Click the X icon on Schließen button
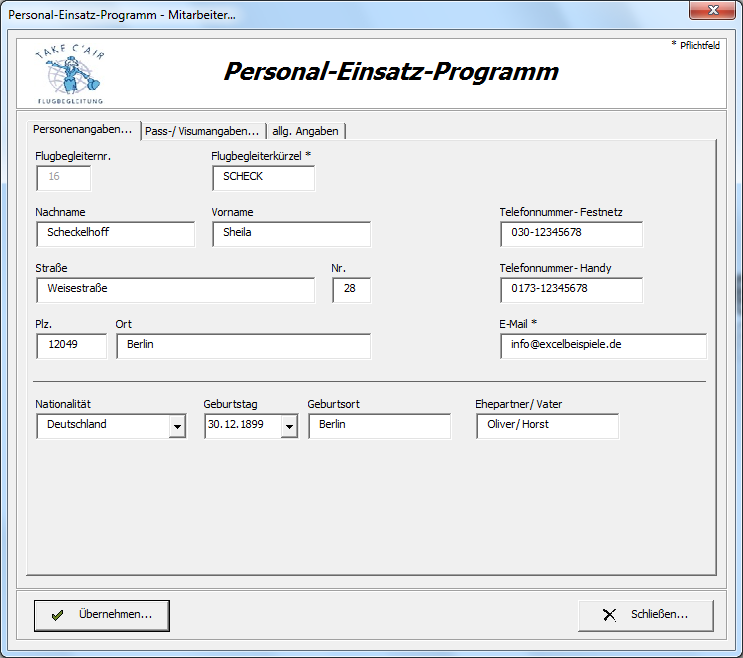This screenshot has height=658, width=743. (609, 615)
